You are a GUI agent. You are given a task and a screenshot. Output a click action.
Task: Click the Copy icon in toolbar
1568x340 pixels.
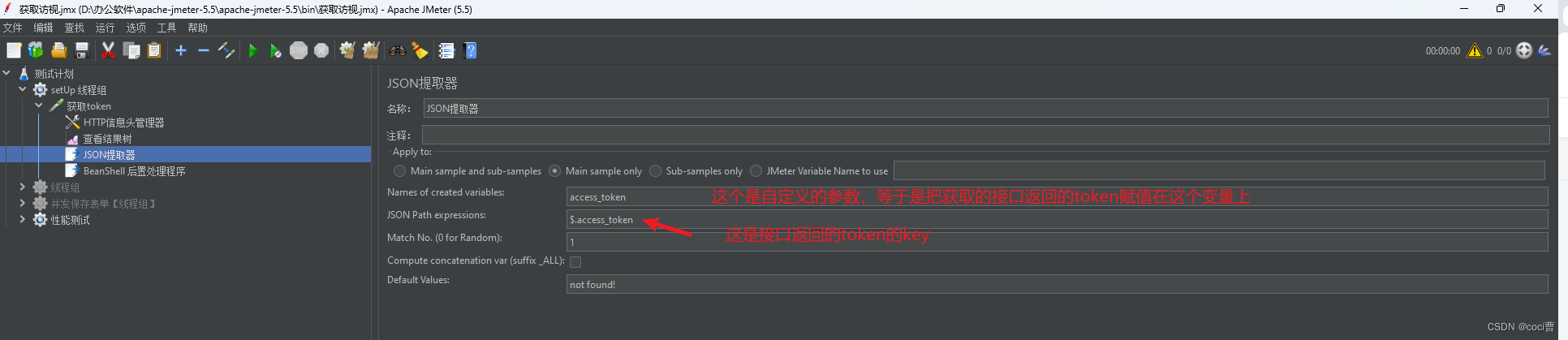[x=131, y=50]
